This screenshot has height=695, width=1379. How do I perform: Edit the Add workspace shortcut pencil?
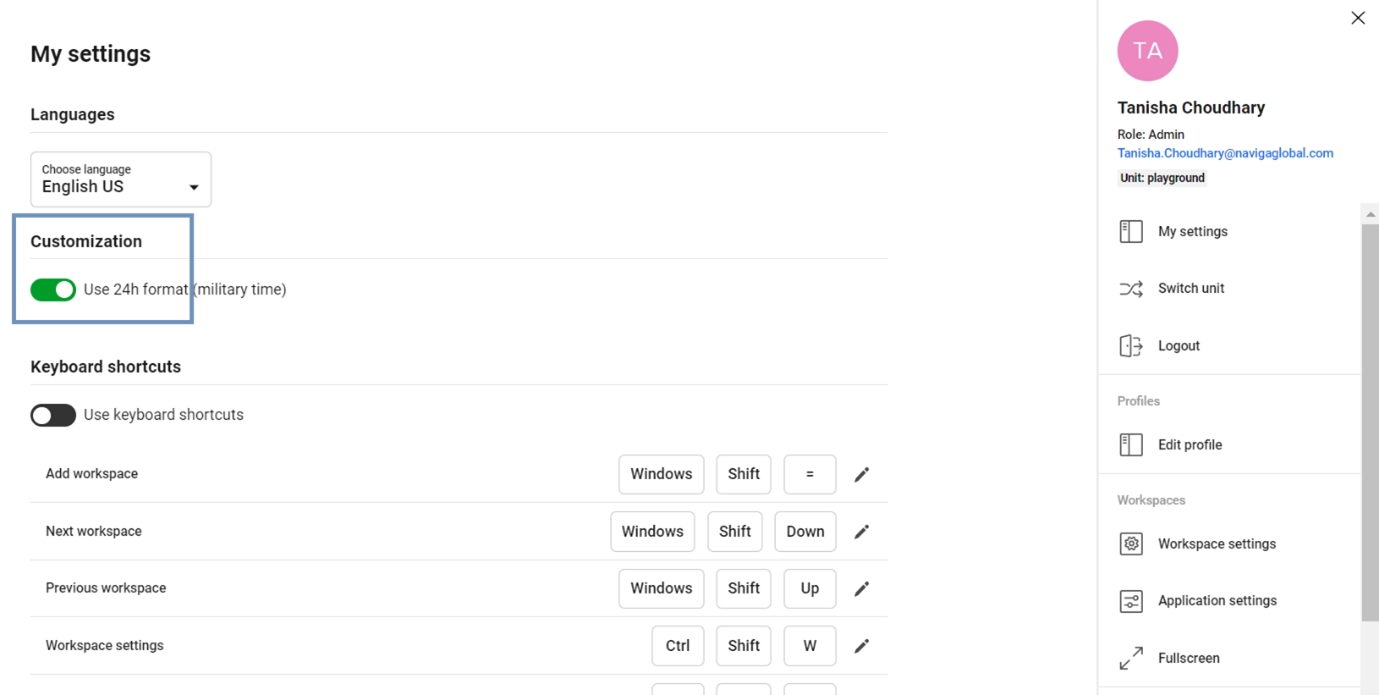pos(862,474)
